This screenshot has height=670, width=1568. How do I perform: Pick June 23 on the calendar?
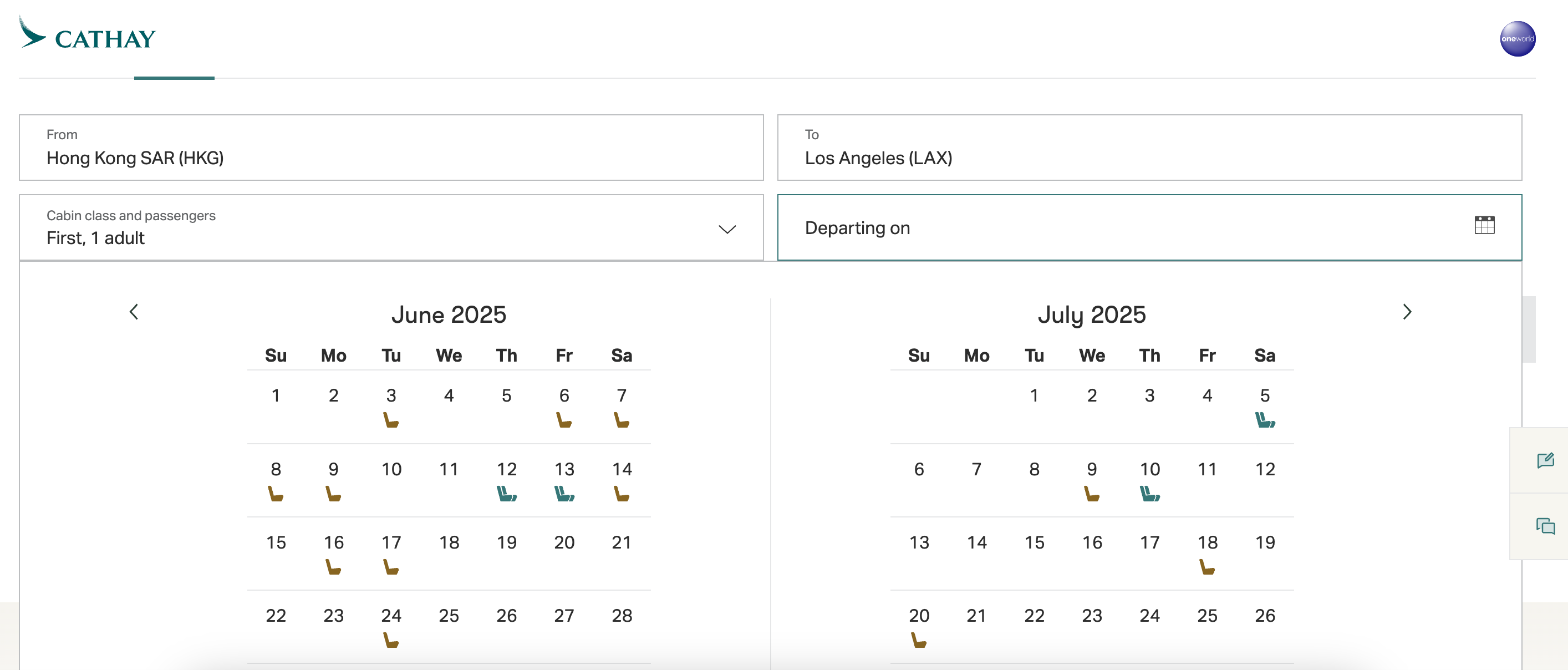[x=333, y=615]
